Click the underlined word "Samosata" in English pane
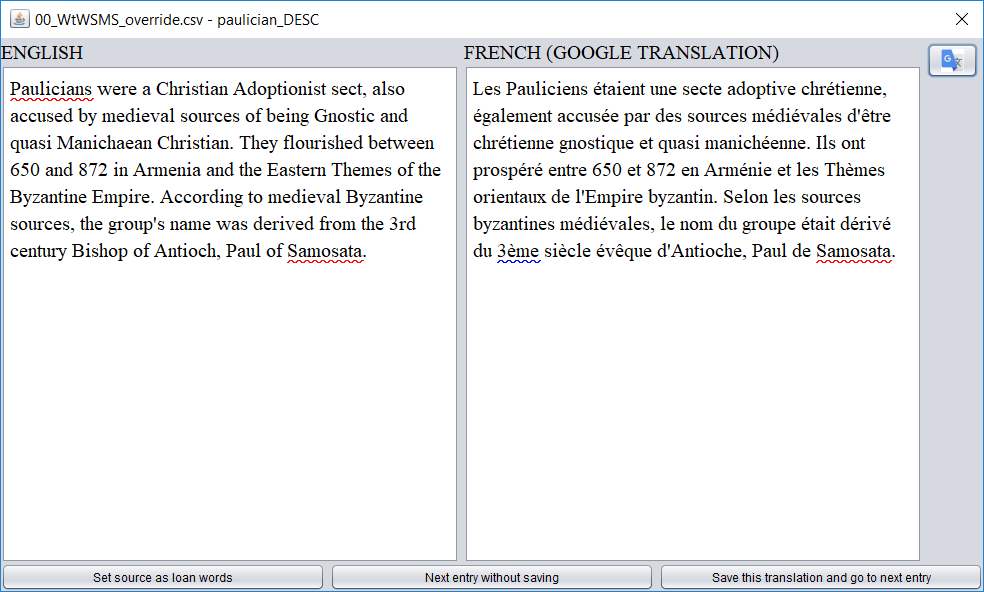The height and width of the screenshot is (592, 984). pos(325,251)
